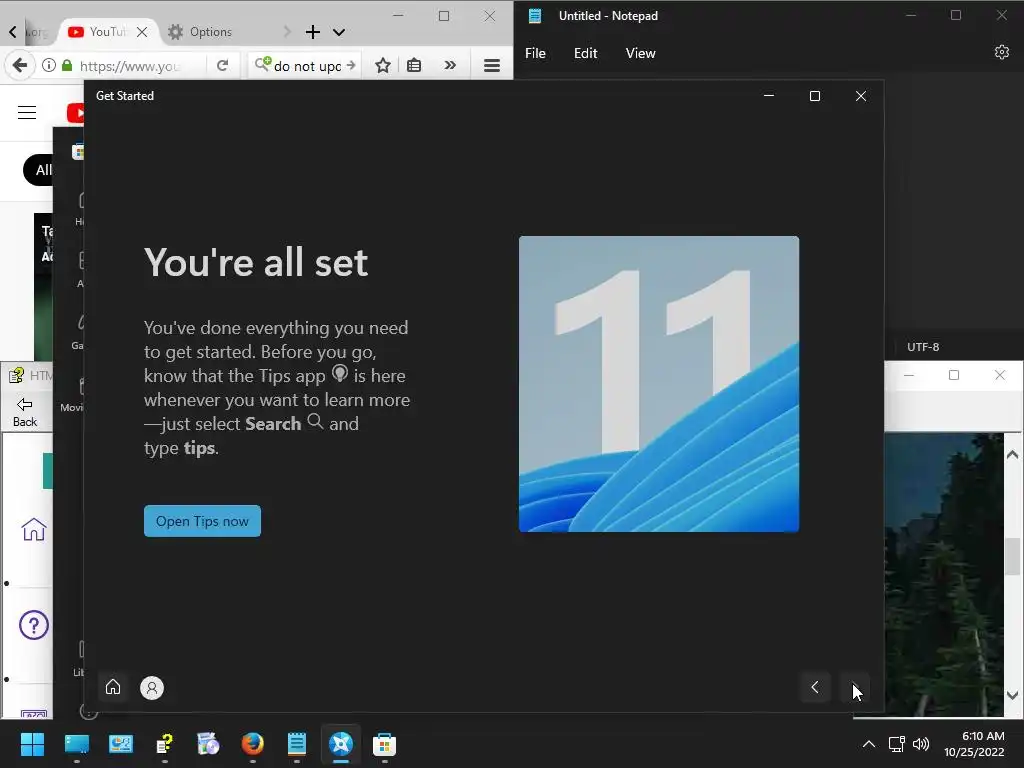Open a new browser tab with plus
The height and width of the screenshot is (768, 1024).
coord(313,31)
